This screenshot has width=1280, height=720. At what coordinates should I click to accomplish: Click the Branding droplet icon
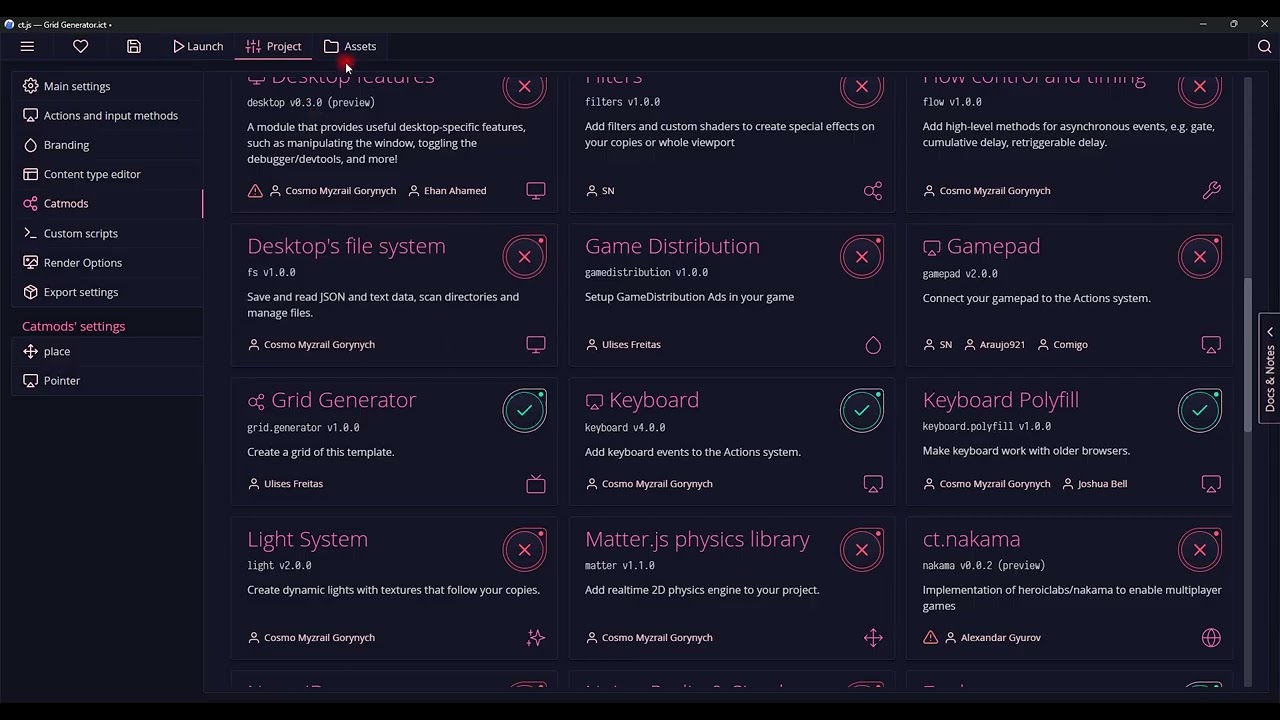[x=30, y=145]
